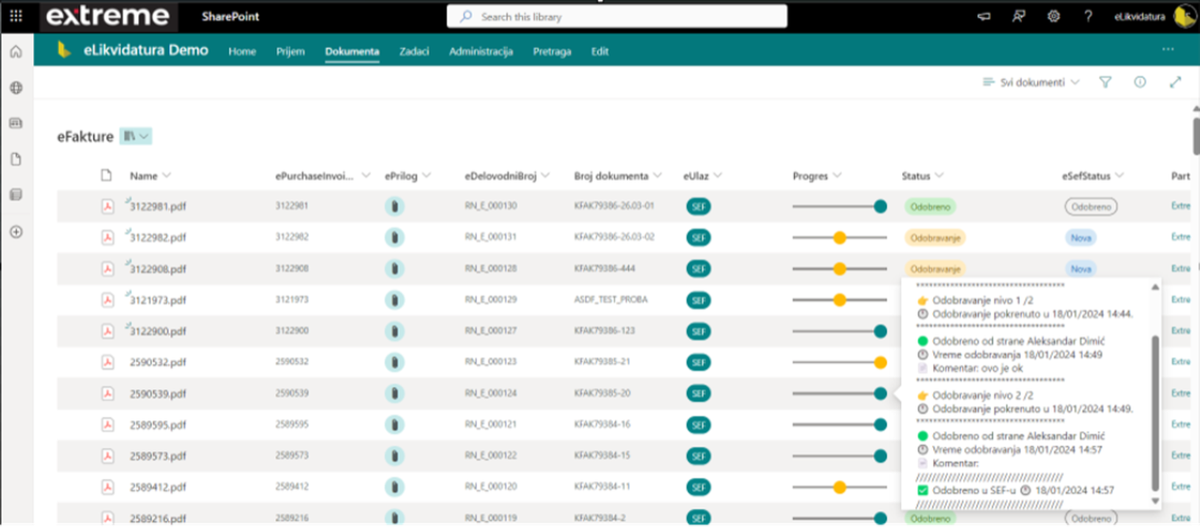Image resolution: width=1200 pixels, height=527 pixels.
Task: Expand content with the full-screen arrows icon
Action: pos(1175,82)
